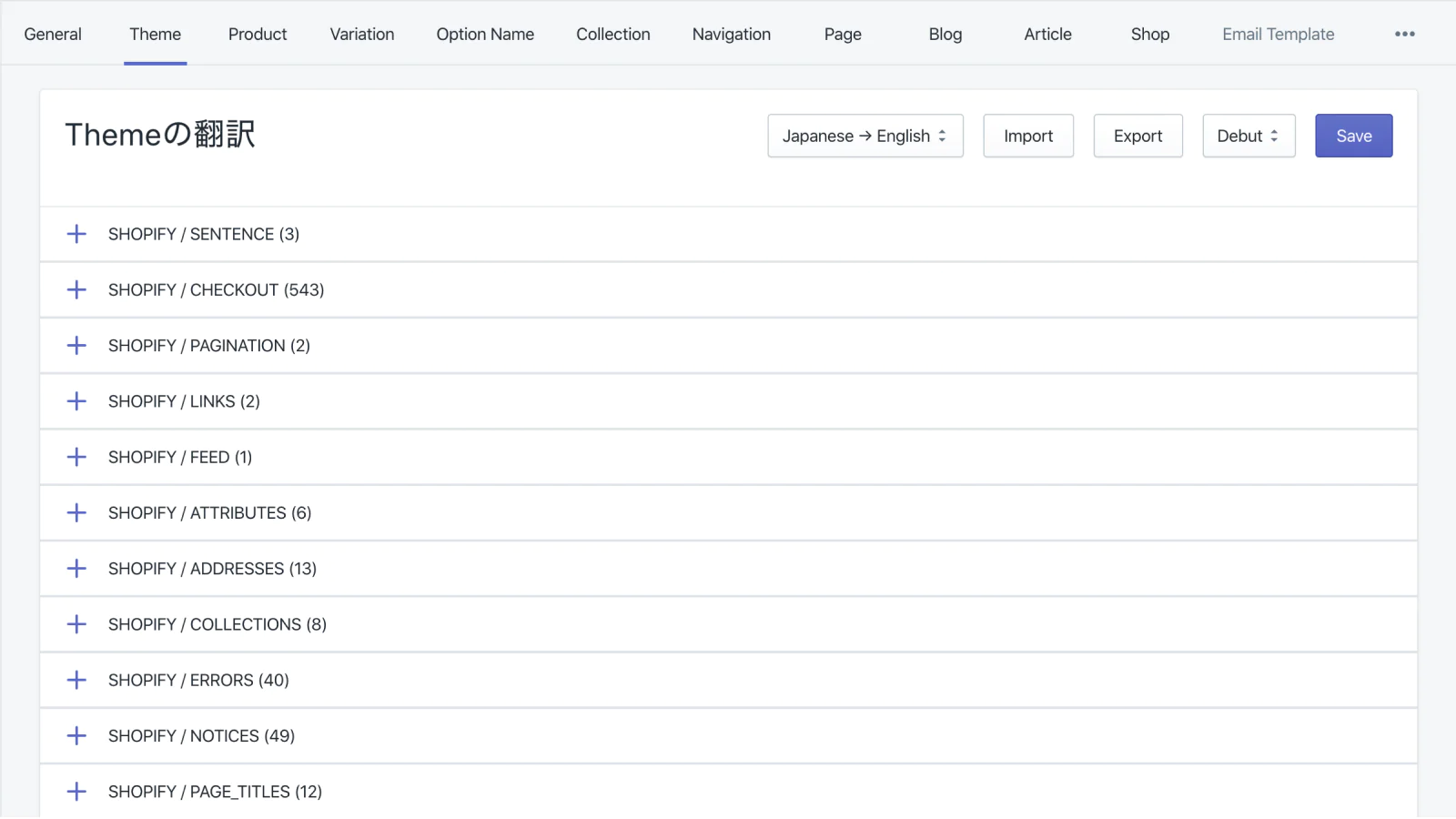Expand the SHOPIFY / SENTENCE plus icon
This screenshot has width=1456, height=819.
[76, 234]
